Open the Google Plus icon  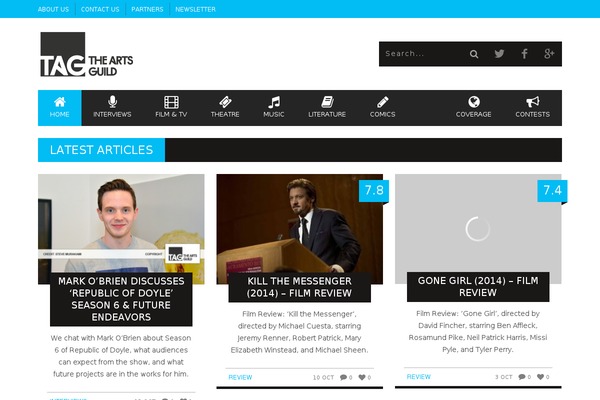pyautogui.click(x=549, y=54)
